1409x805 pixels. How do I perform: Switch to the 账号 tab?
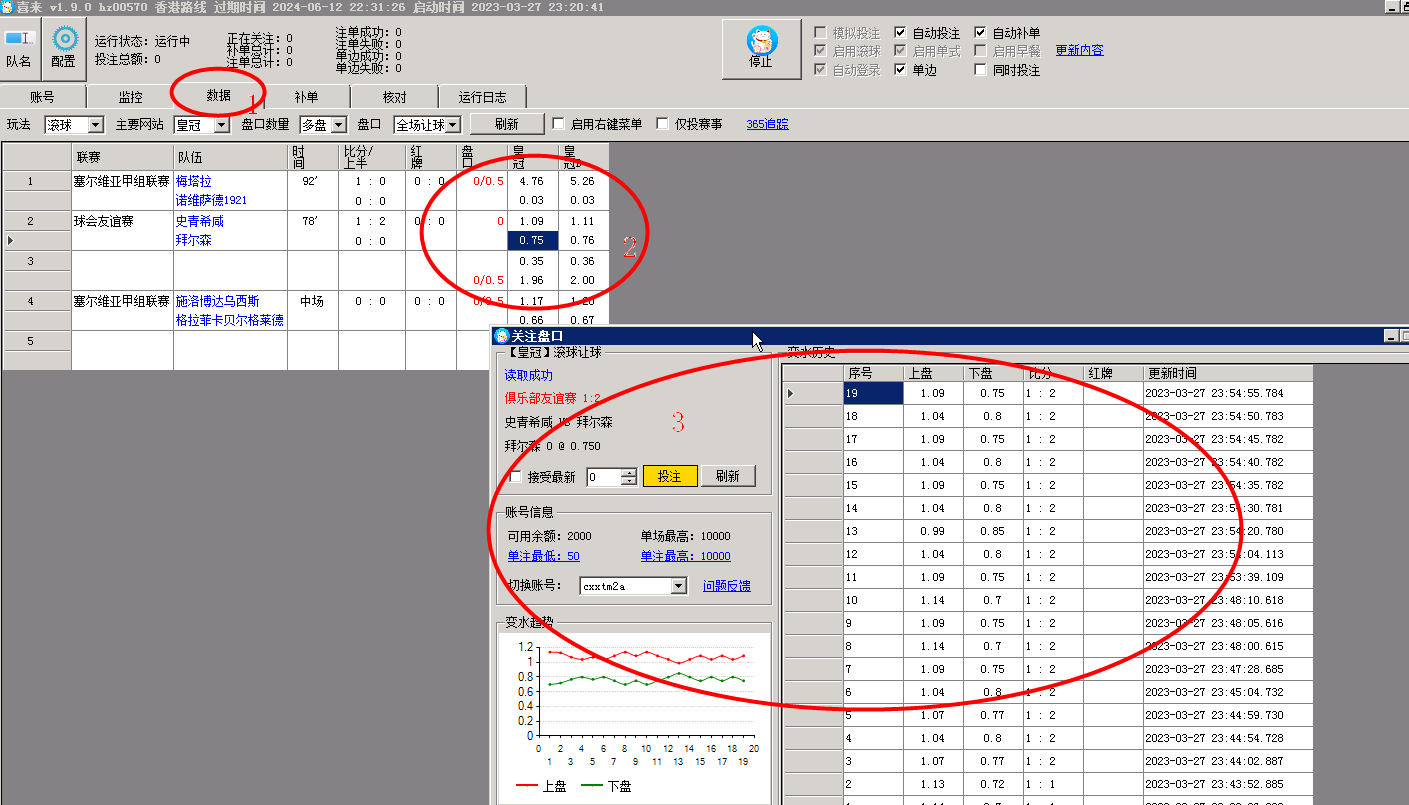click(x=43, y=97)
